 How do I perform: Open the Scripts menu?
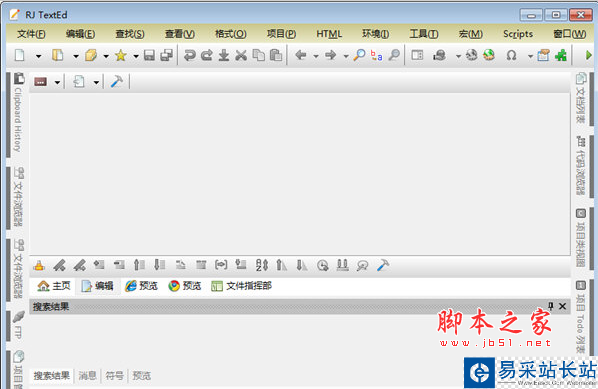click(518, 34)
